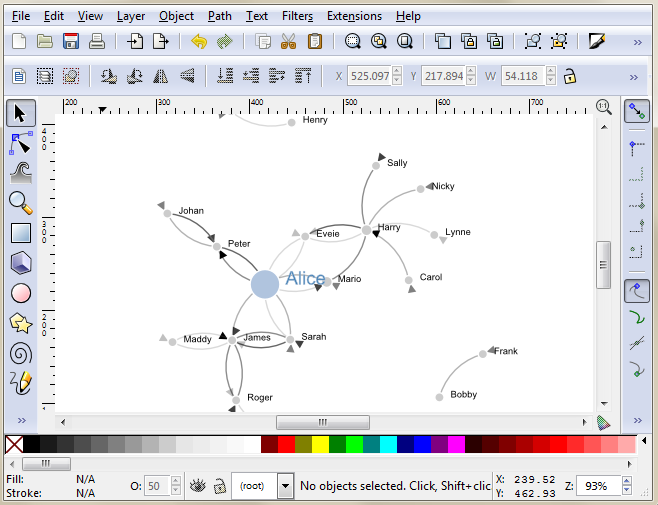
Task: Select the Tweak tool
Action: point(21,173)
